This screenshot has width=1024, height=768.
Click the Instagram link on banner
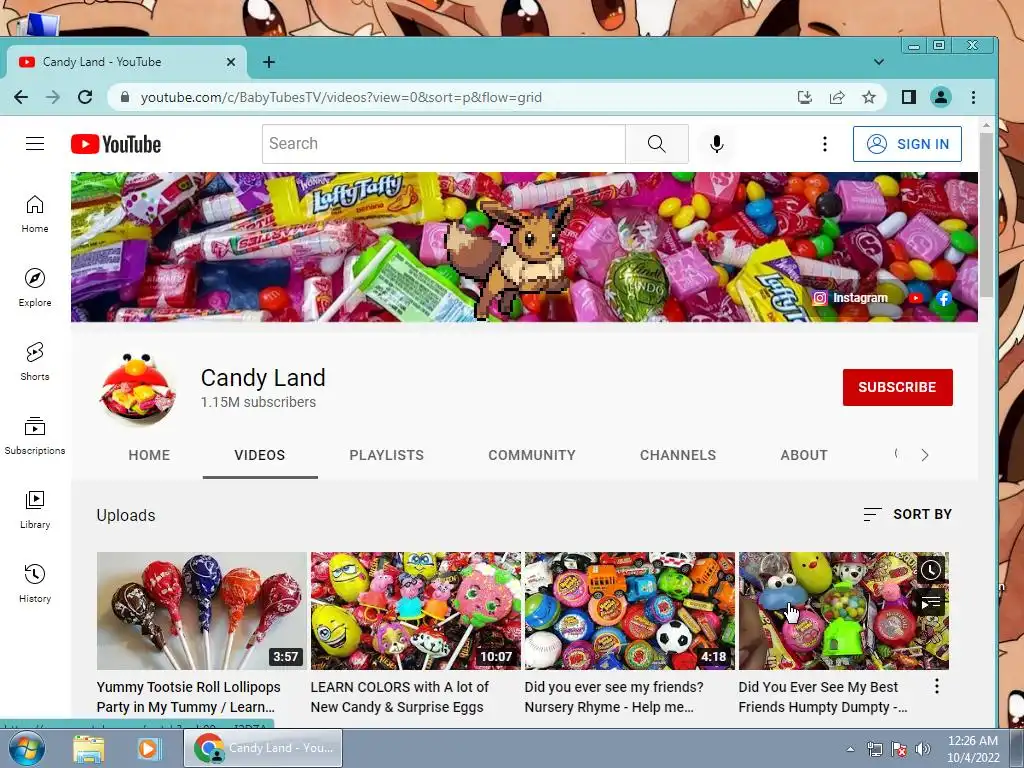850,298
